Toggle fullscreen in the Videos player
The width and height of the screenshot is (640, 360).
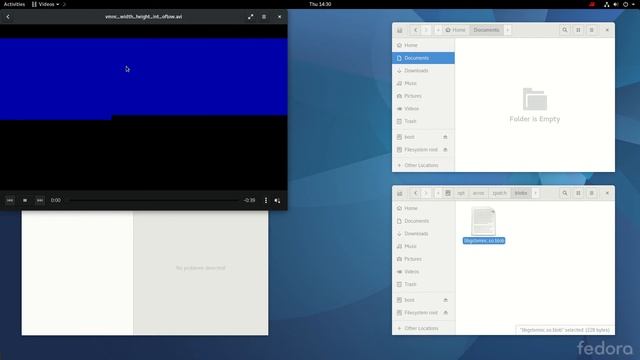click(250, 17)
